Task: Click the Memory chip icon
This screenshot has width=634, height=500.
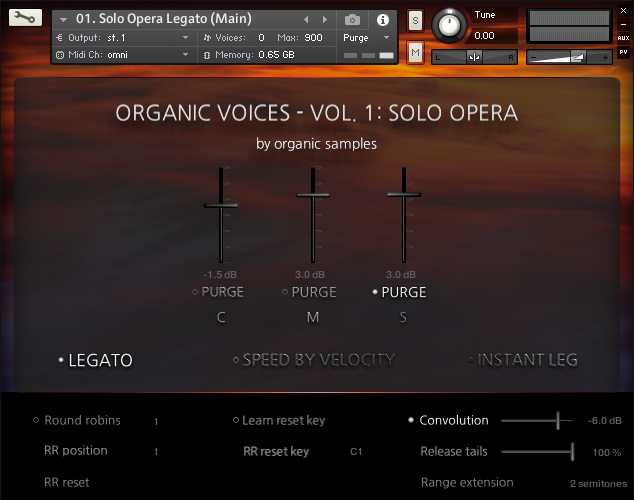Action: point(207,55)
